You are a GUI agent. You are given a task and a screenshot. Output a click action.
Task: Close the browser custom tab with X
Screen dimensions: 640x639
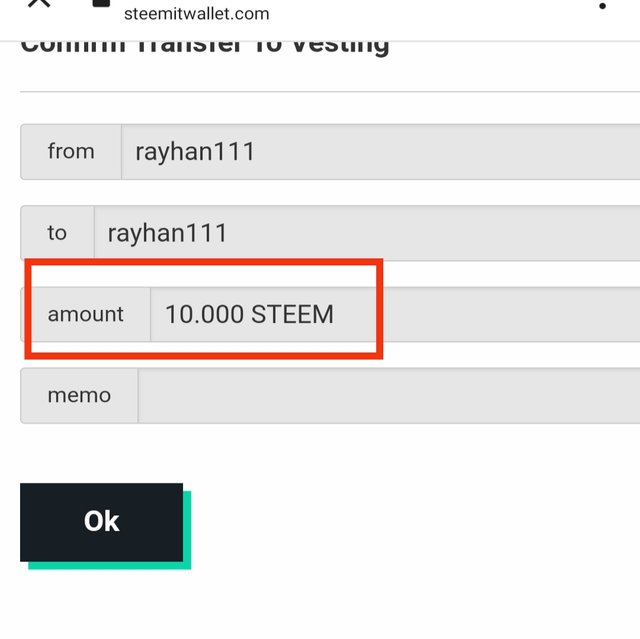tap(39, 3)
